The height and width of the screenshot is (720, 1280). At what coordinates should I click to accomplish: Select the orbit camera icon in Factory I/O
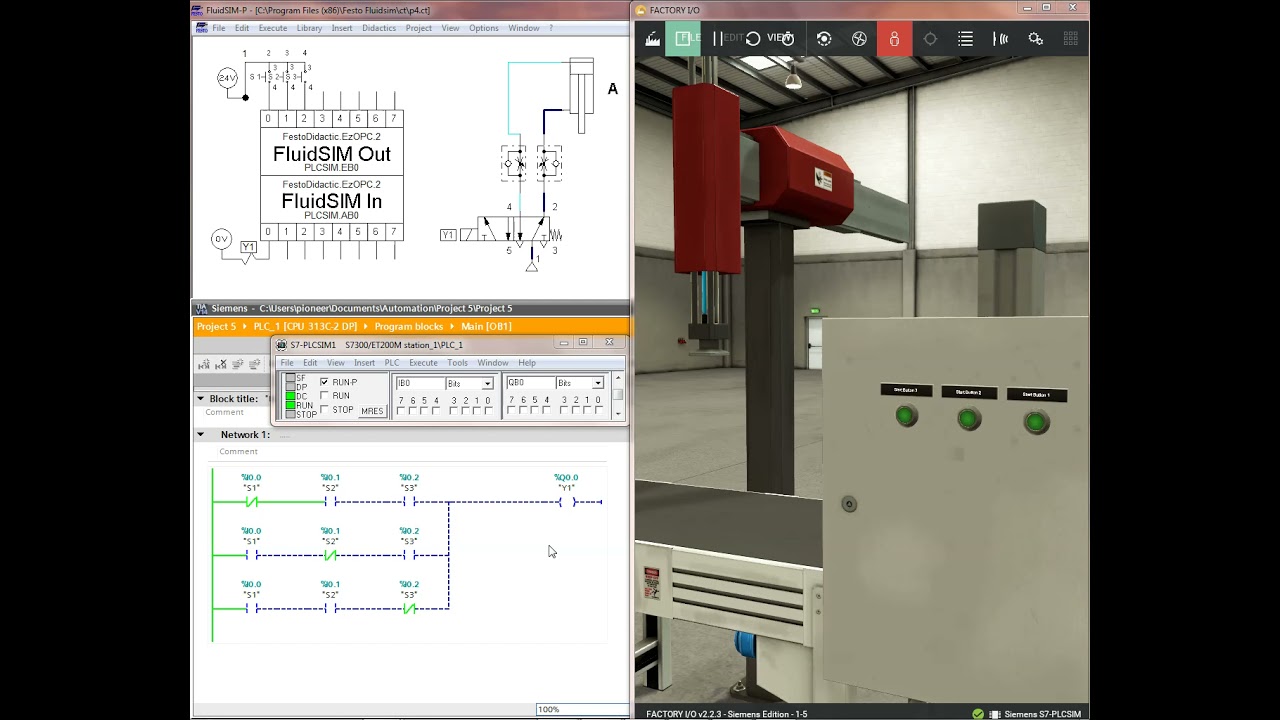click(x=824, y=39)
